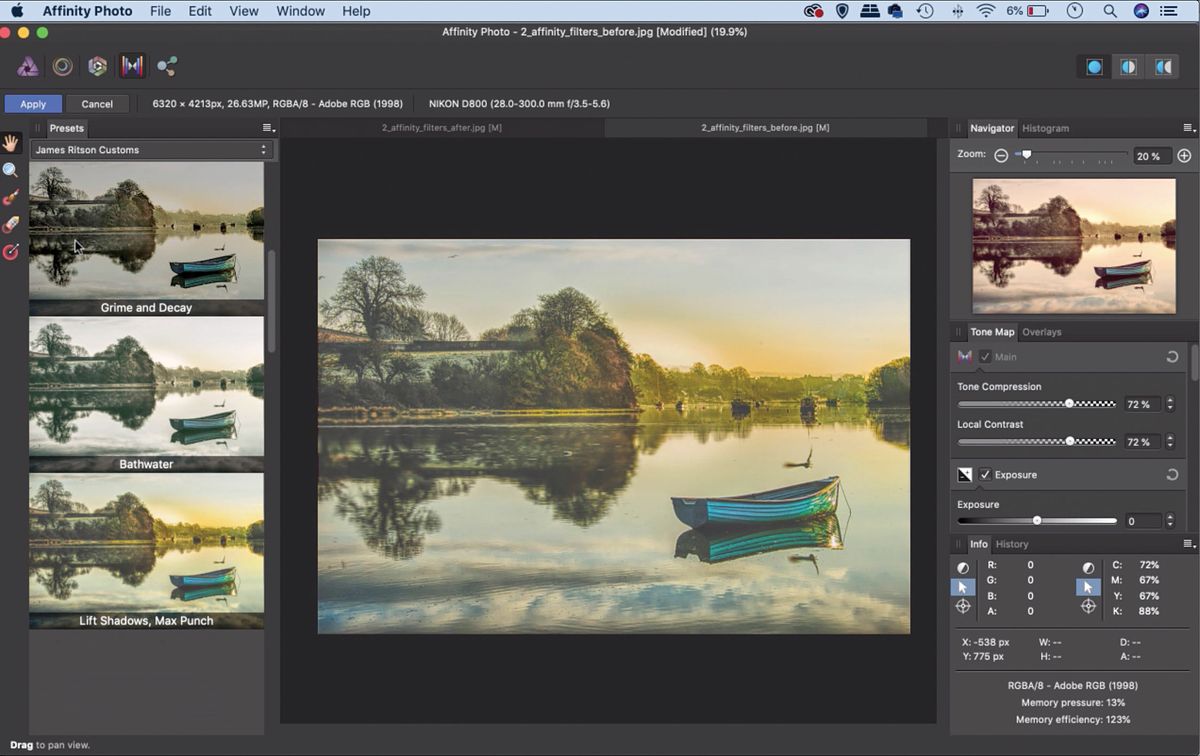Switch to the Export persona
The height and width of the screenshot is (756, 1200).
coord(166,66)
